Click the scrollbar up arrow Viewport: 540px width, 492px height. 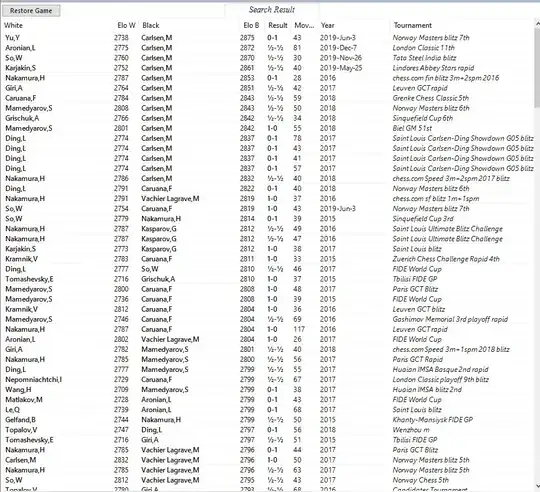[x=537, y=23]
